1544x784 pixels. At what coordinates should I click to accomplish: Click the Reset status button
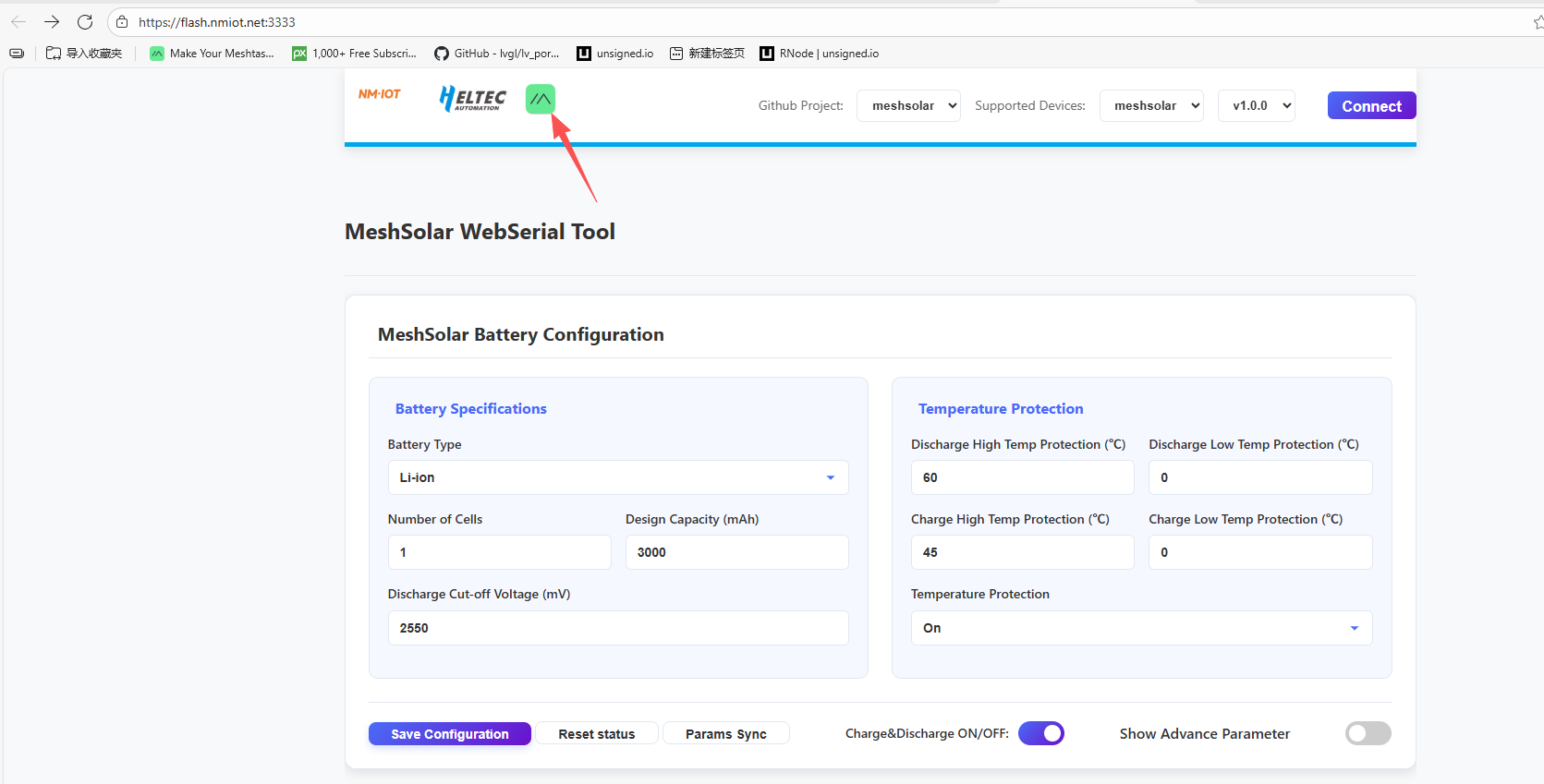click(x=597, y=734)
